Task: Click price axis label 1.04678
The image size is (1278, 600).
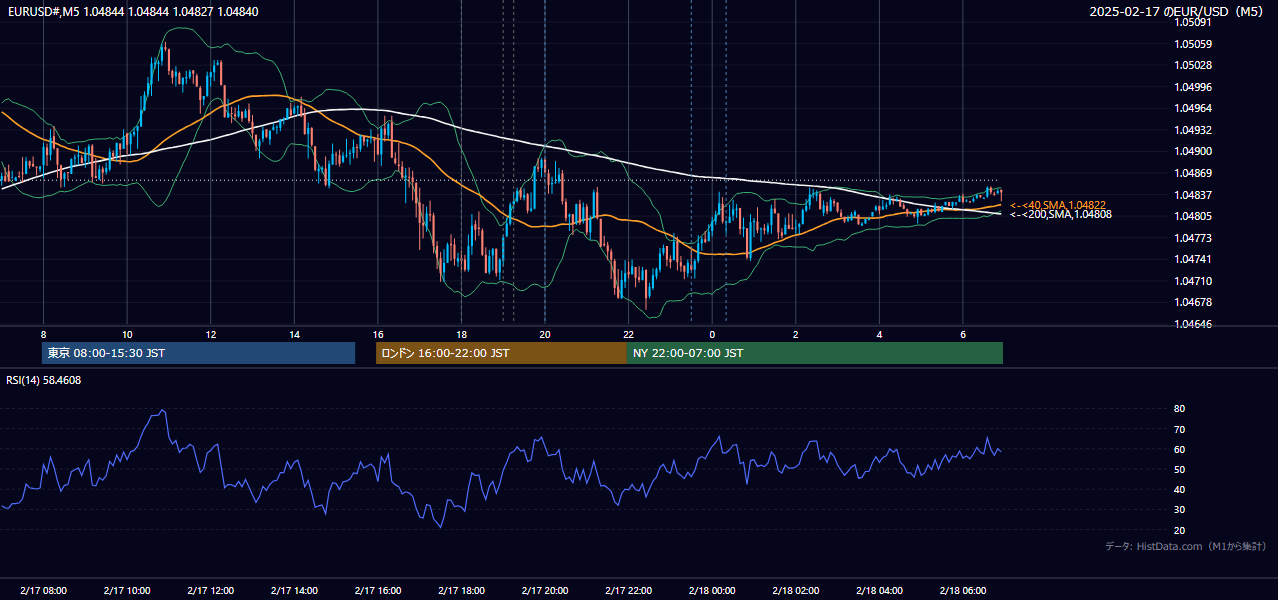Action: coord(1193,302)
